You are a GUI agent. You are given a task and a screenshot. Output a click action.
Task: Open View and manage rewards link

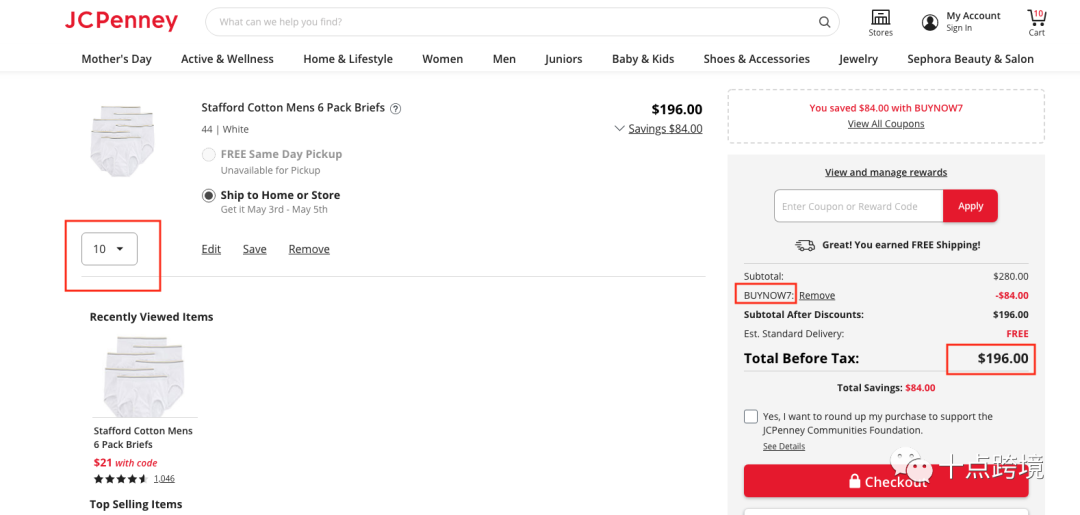pos(886,172)
